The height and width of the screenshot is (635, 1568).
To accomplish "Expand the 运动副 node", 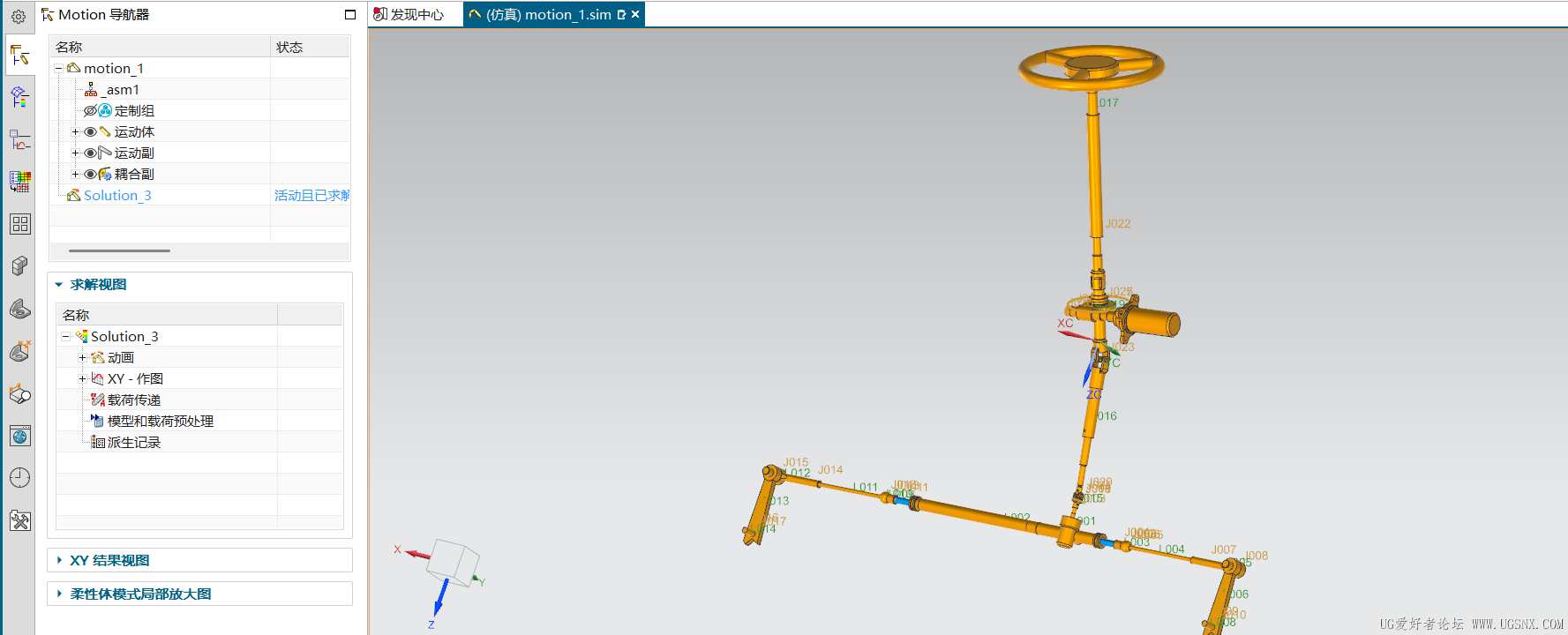I will point(76,153).
